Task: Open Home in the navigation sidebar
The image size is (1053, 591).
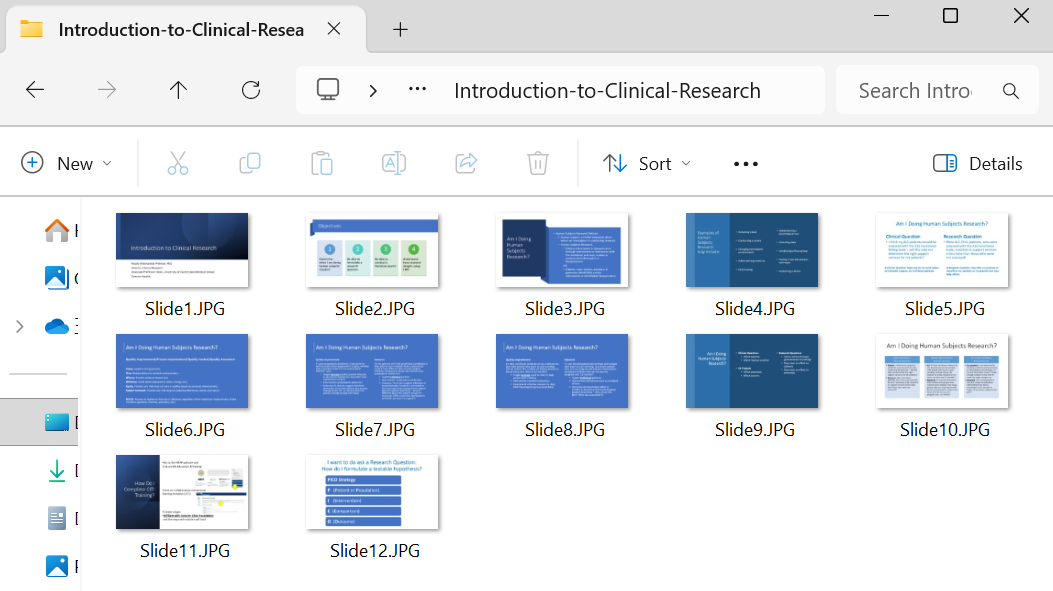Action: [x=57, y=230]
